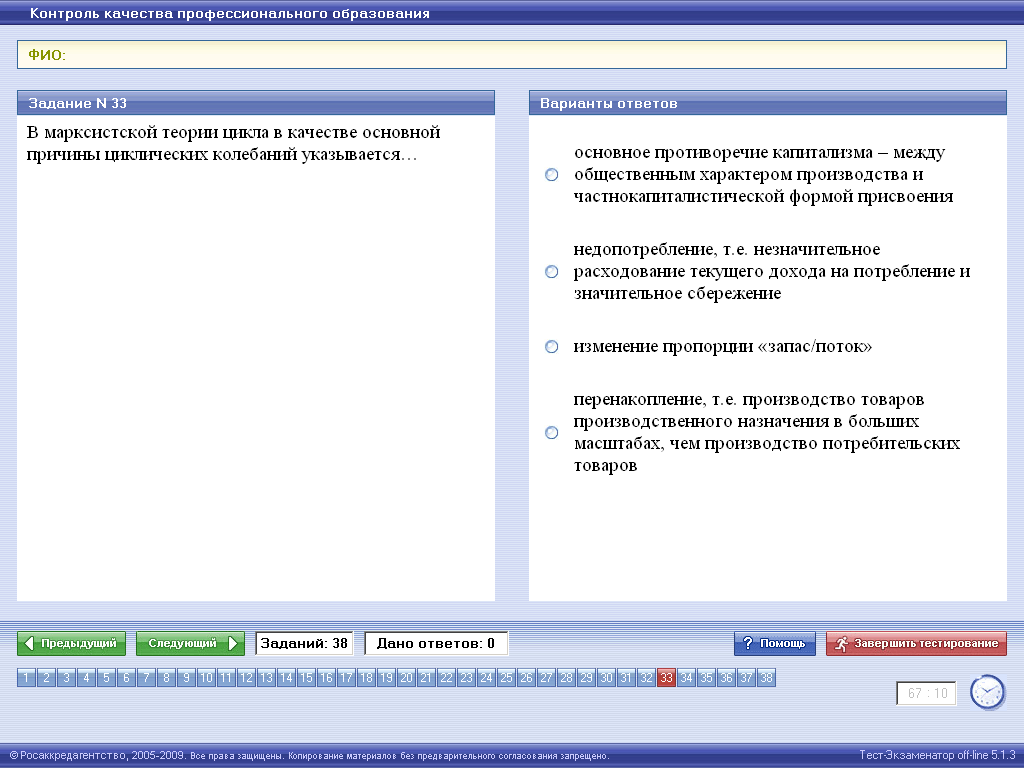Jump to question 38
The image size is (1024, 768).
(x=767, y=678)
